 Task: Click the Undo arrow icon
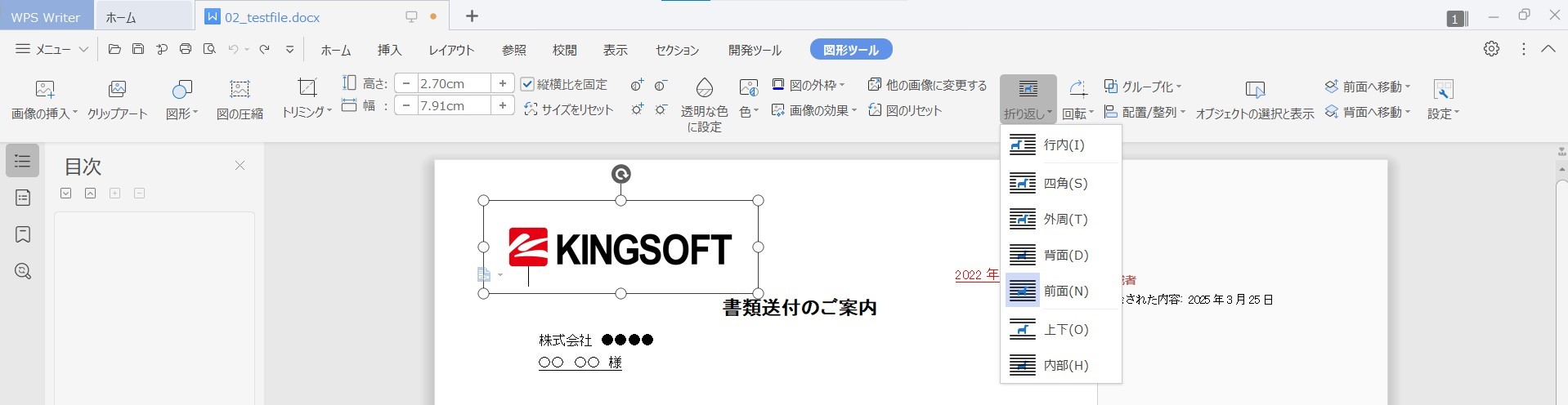[233, 49]
